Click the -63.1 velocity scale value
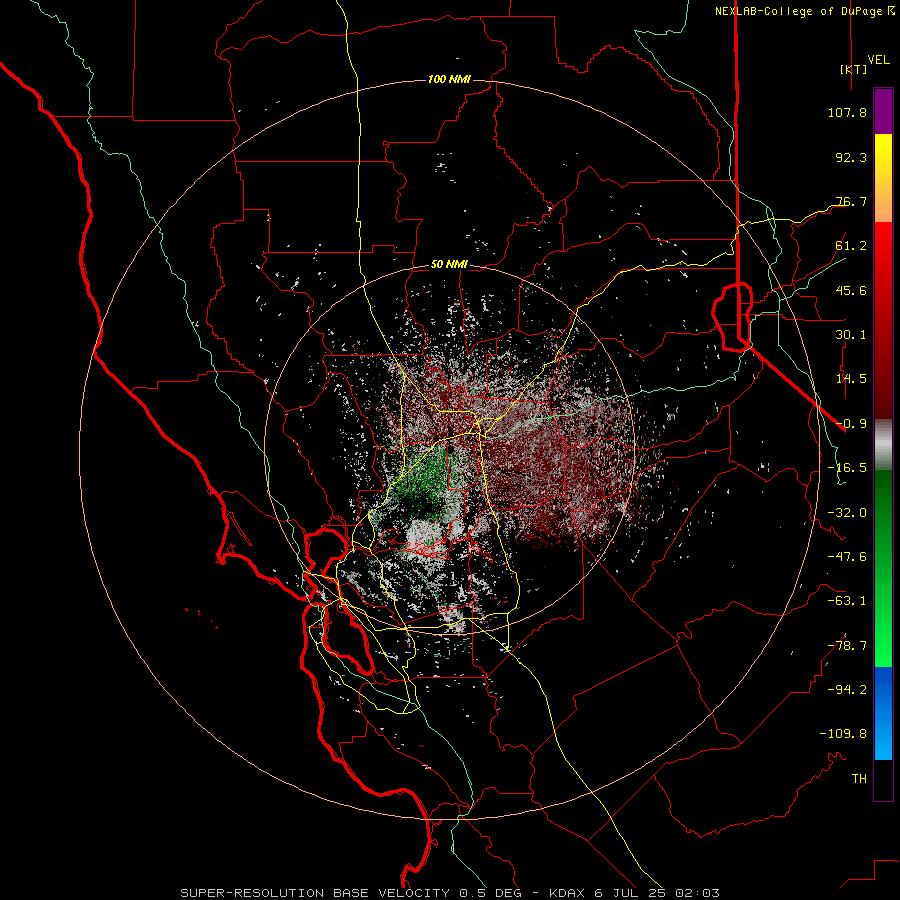Image resolution: width=900 pixels, height=900 pixels. 847,601
